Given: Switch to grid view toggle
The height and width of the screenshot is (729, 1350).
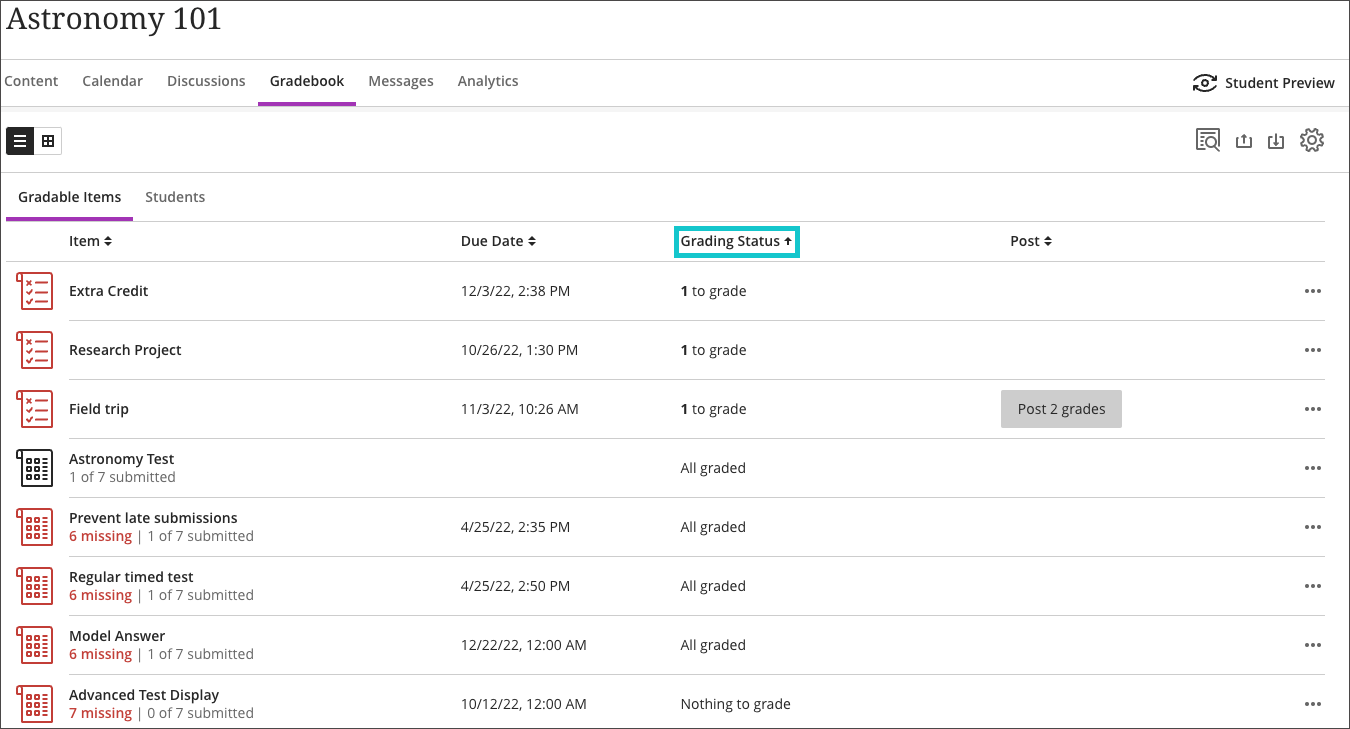Looking at the screenshot, I should point(48,141).
